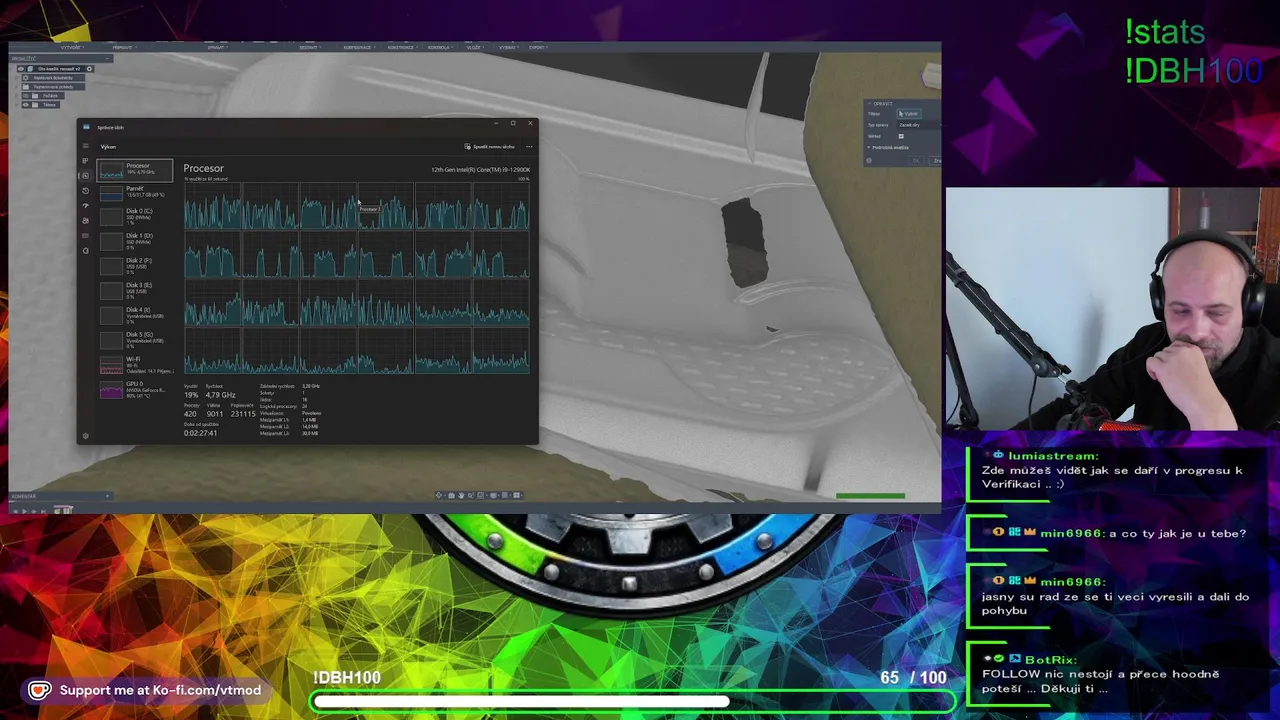Select the 'Tělesa' folder in browser tree
Image resolution: width=1280 pixels, height=720 pixels.
click(49, 105)
